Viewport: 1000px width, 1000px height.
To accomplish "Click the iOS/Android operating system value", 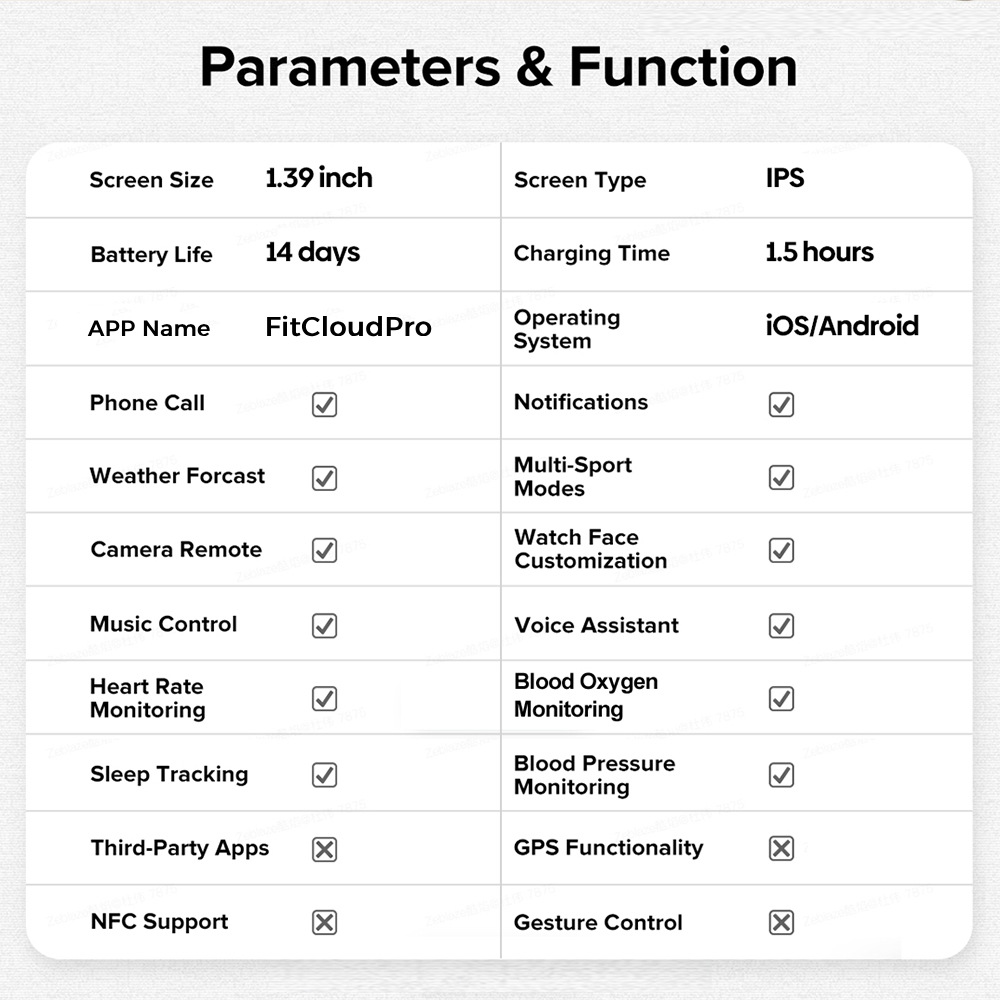I will click(842, 326).
